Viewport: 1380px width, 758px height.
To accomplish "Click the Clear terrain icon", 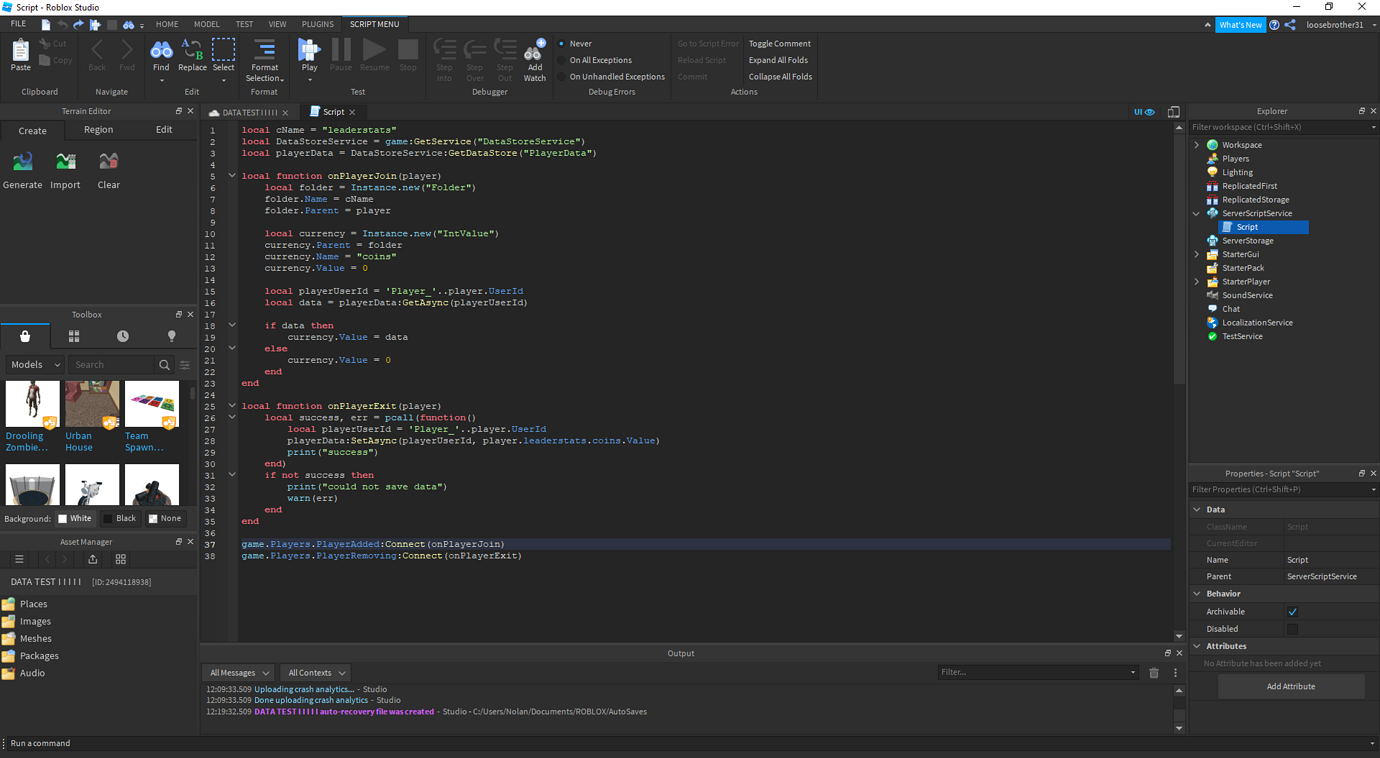I will click(x=108, y=162).
